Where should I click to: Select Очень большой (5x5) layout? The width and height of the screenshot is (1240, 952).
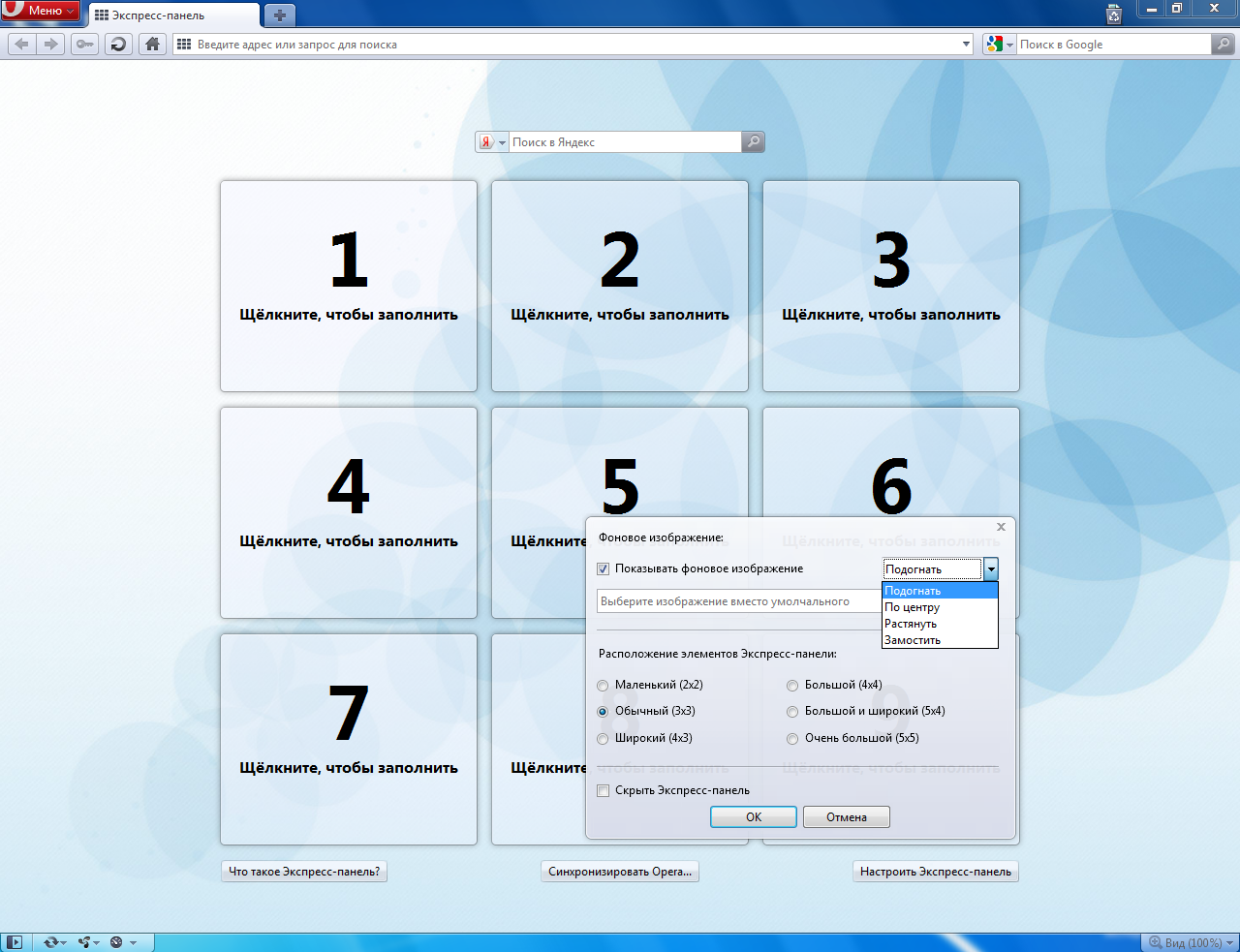point(792,739)
